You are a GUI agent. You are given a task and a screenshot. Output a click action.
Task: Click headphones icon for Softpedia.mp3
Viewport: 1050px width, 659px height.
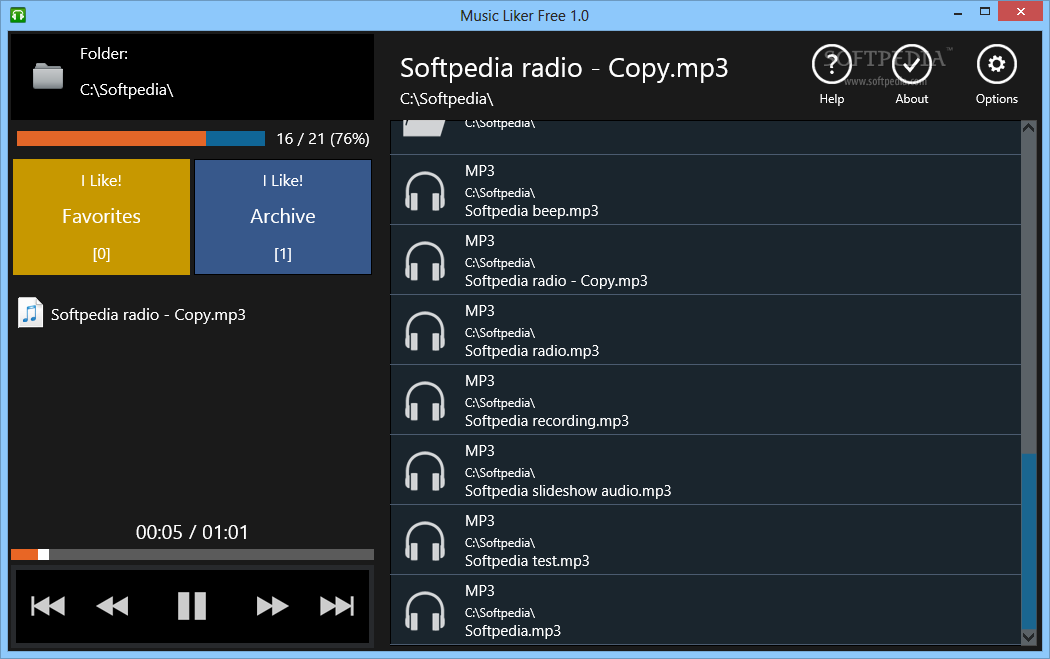pyautogui.click(x=425, y=611)
